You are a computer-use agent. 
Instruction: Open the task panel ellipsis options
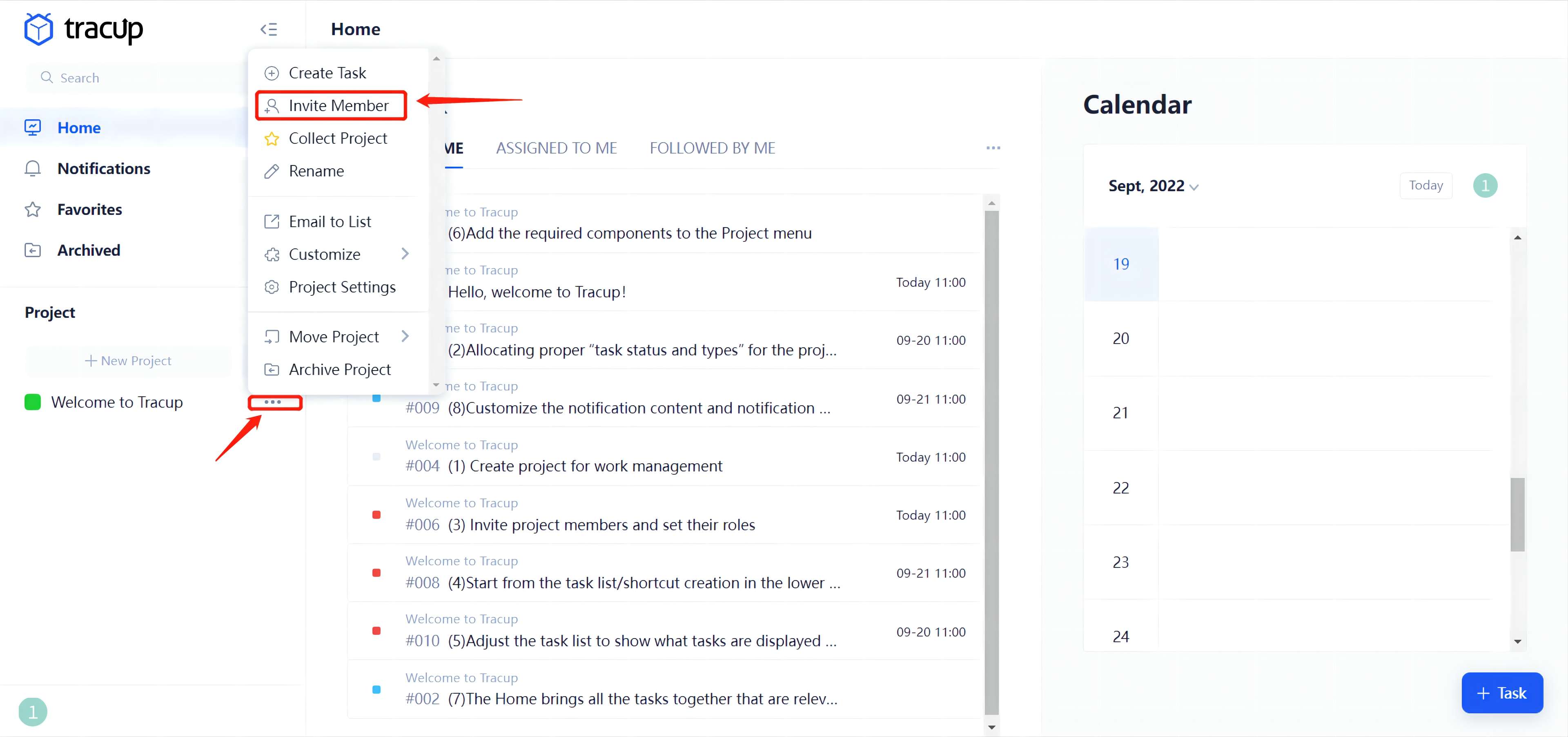pos(993,148)
